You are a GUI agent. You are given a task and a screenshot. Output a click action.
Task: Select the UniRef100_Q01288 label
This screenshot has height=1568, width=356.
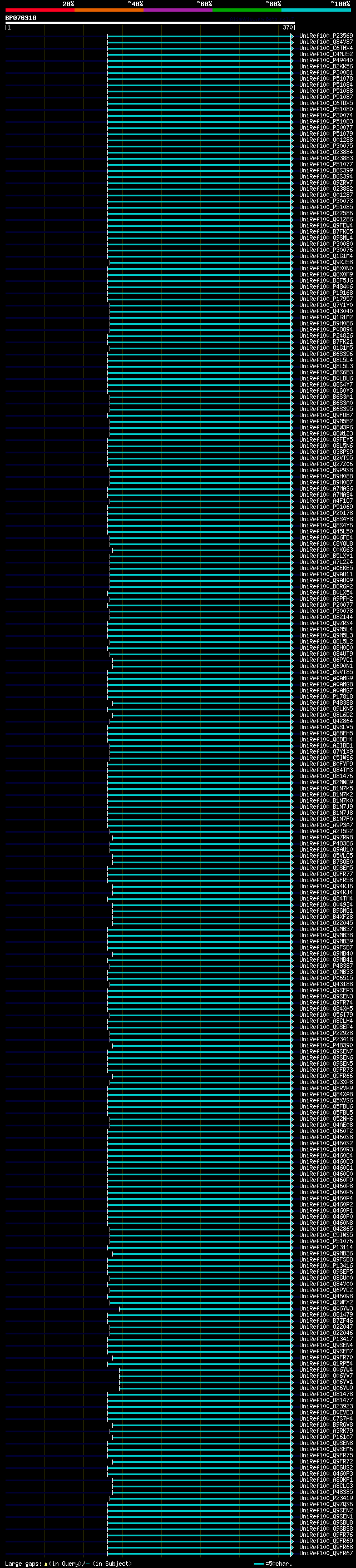click(326, 140)
